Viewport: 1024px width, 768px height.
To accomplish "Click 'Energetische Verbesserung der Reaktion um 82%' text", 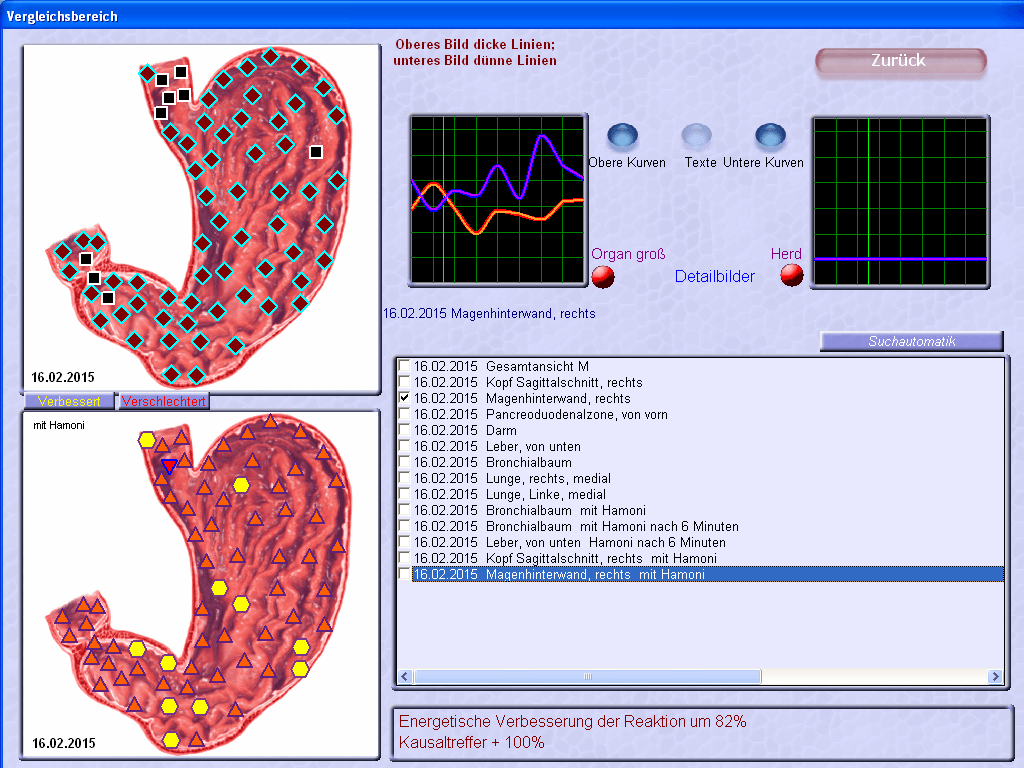I will coord(572,722).
